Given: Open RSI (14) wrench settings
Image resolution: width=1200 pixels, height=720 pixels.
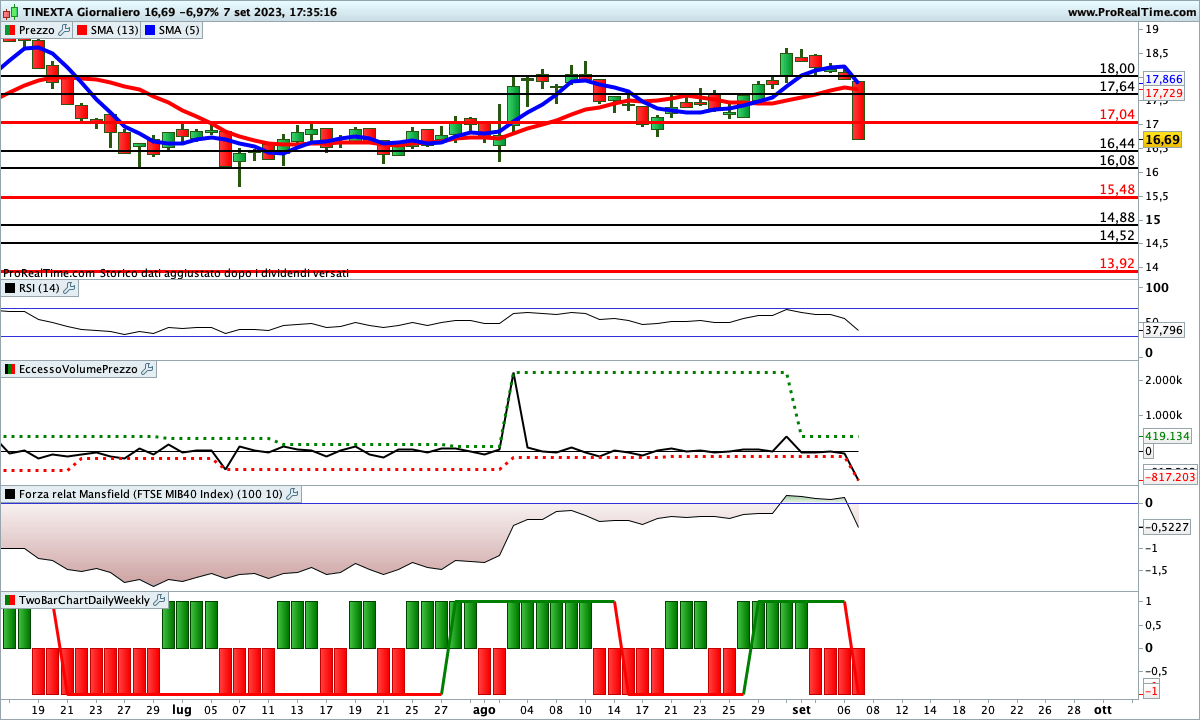Looking at the screenshot, I should 69,288.
